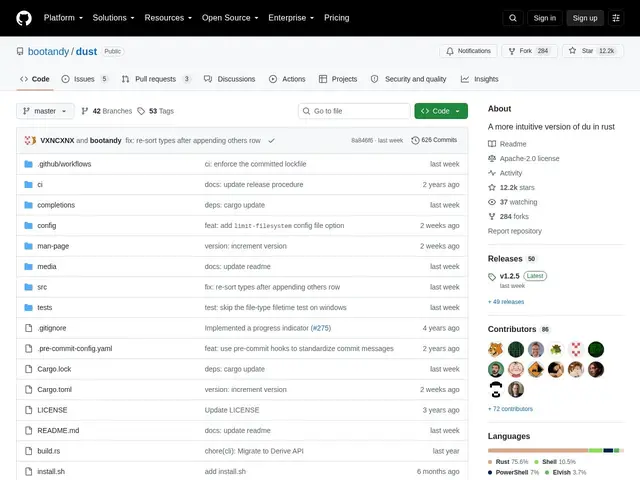Open the Security and quality tab
This screenshot has width=640, height=480.
pos(409,79)
